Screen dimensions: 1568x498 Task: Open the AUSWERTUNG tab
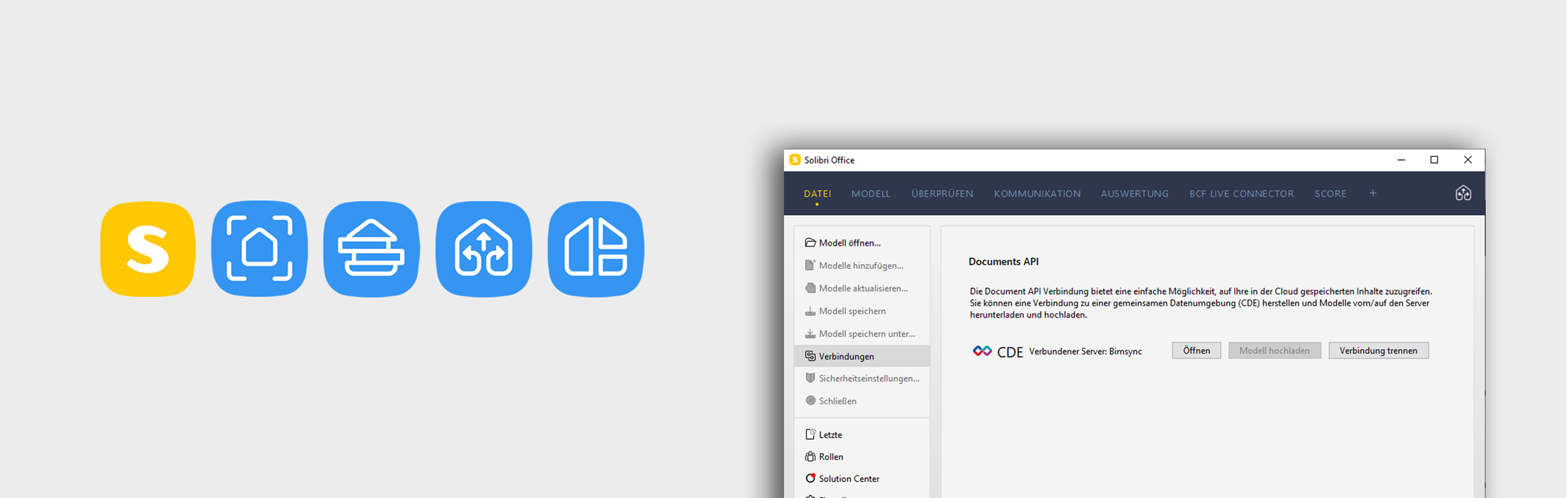tap(1134, 194)
